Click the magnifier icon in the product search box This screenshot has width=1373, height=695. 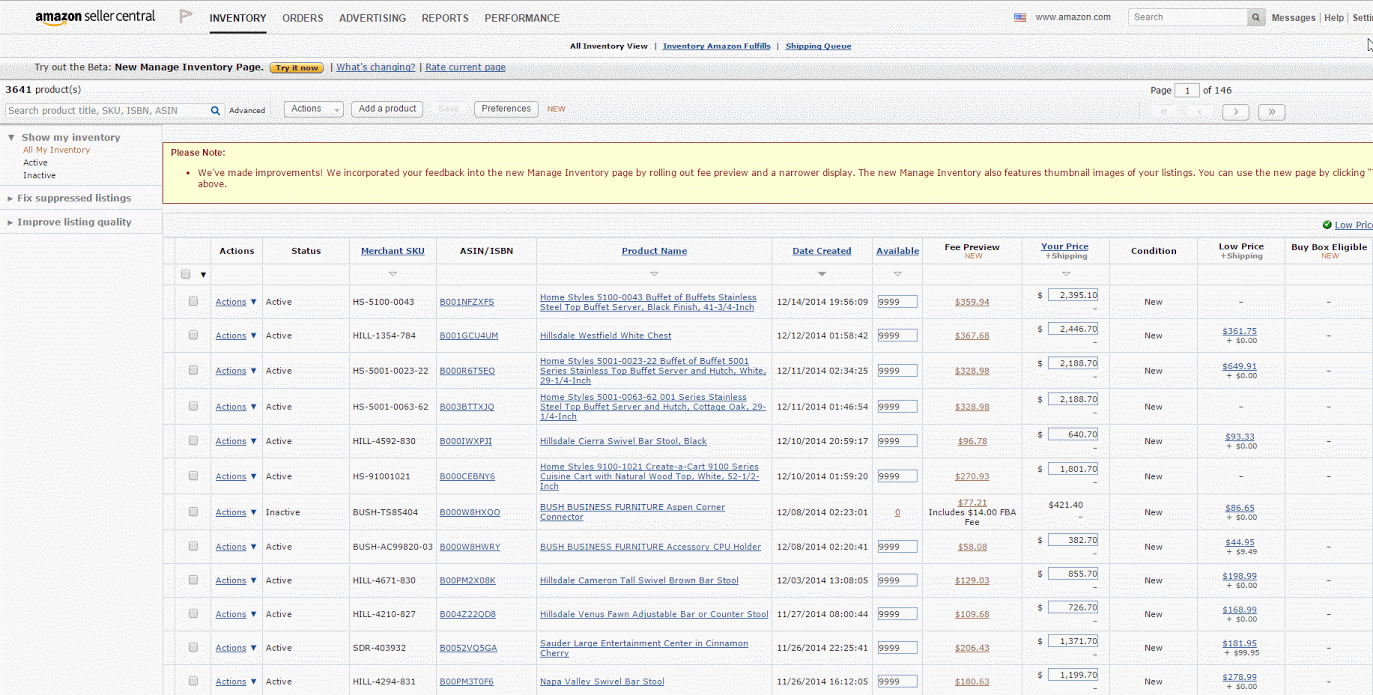[x=215, y=111]
